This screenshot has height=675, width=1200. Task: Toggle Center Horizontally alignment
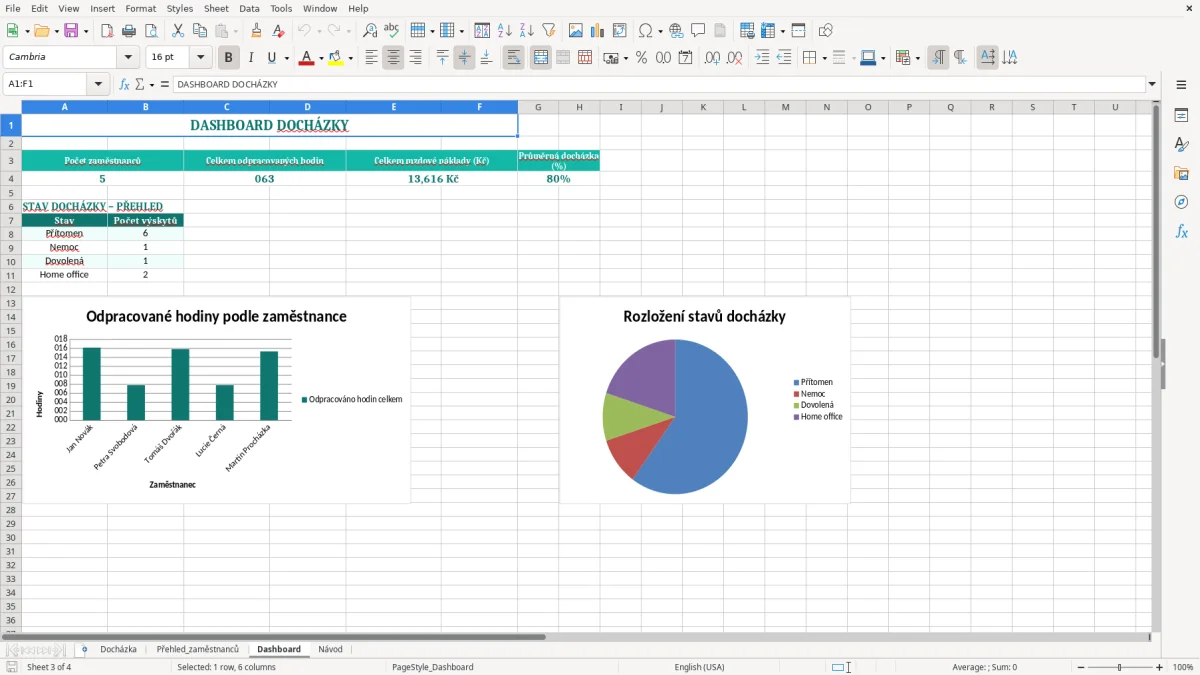click(393, 58)
